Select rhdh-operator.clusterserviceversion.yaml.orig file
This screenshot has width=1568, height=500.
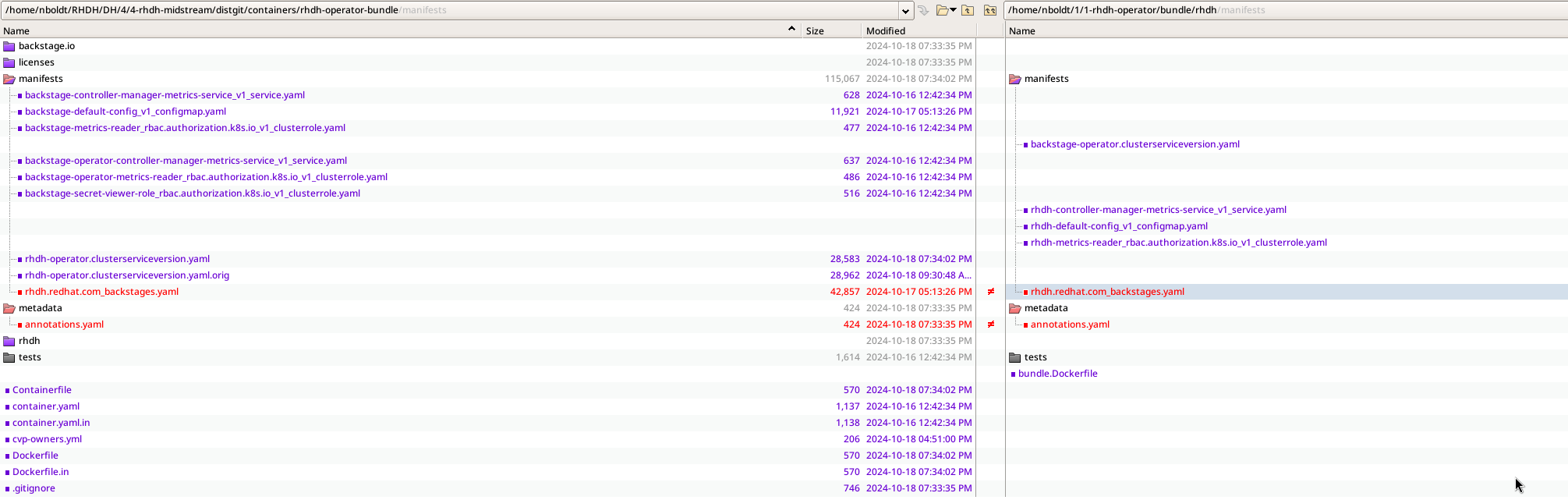pyautogui.click(x=127, y=275)
